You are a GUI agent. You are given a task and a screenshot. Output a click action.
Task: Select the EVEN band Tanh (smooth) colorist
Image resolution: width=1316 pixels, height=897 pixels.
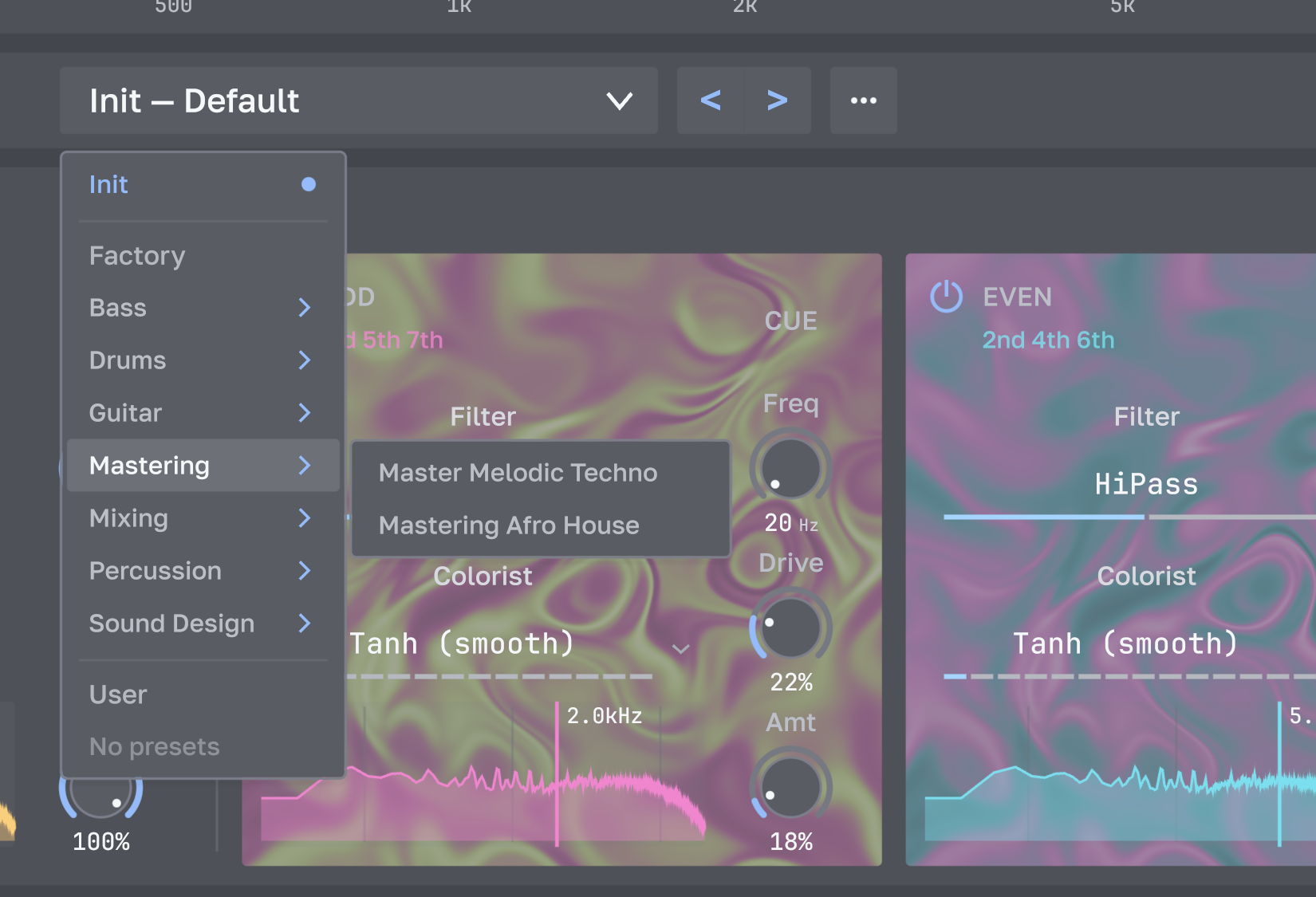[1125, 644]
